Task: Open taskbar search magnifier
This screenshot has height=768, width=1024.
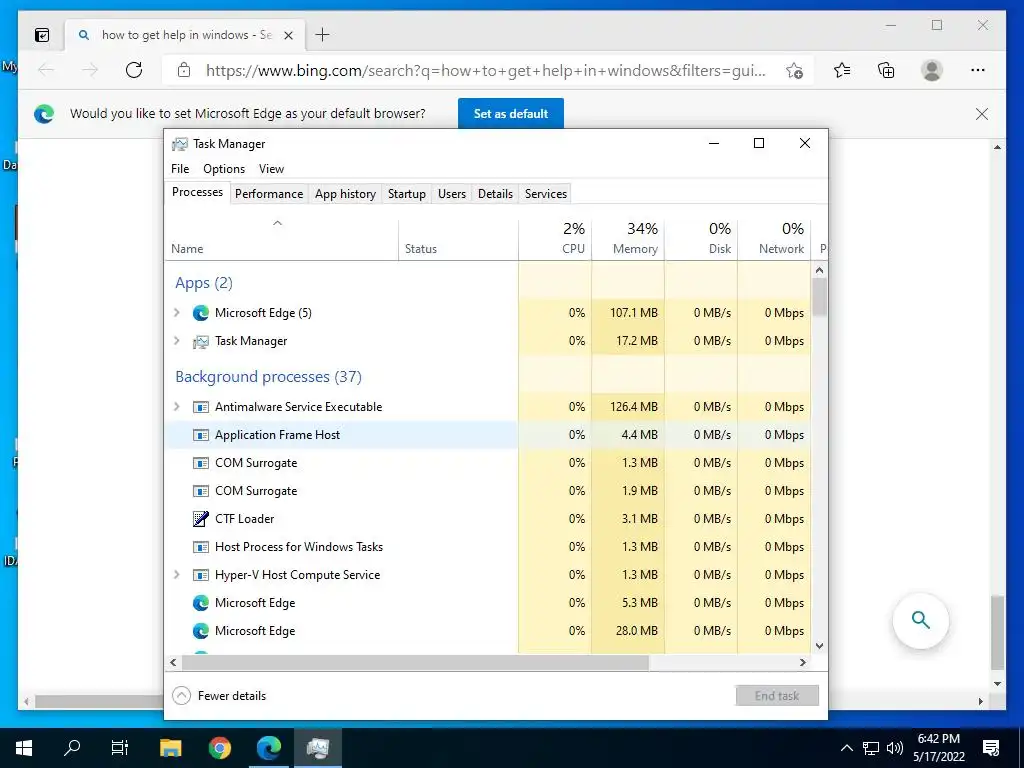Action: click(x=72, y=748)
